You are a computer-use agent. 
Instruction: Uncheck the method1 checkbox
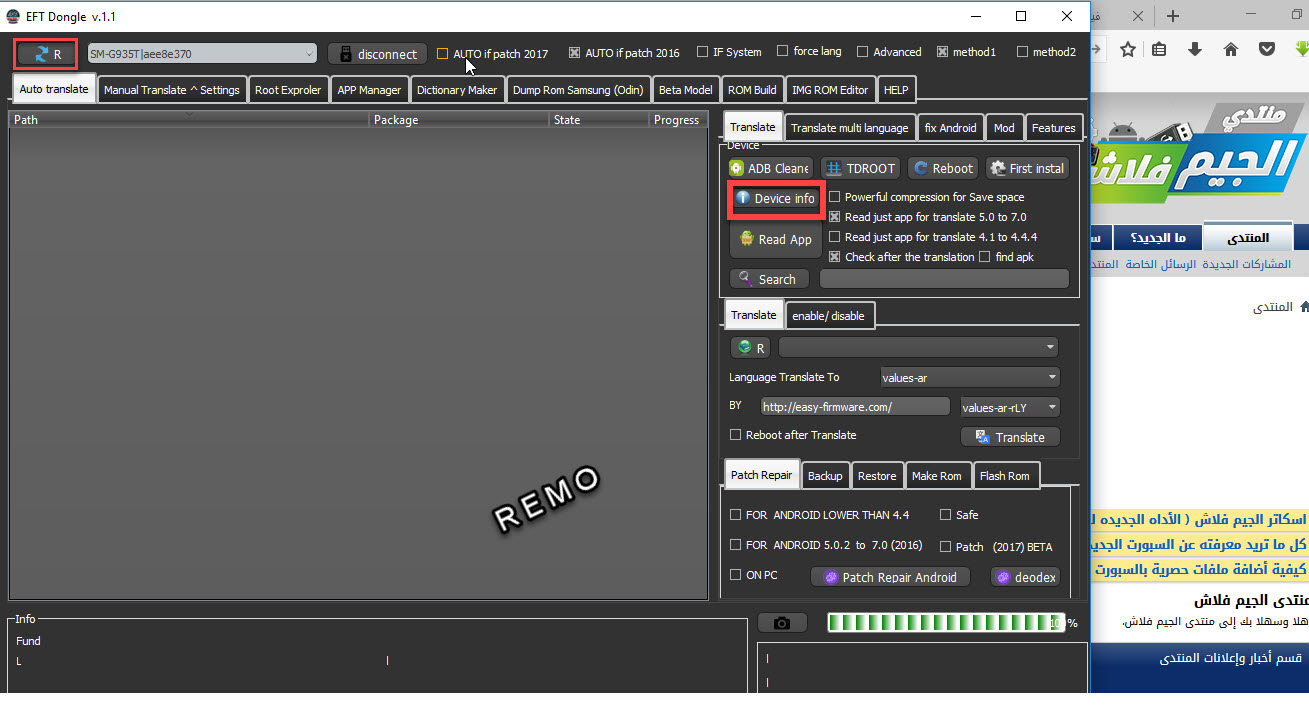coord(942,52)
